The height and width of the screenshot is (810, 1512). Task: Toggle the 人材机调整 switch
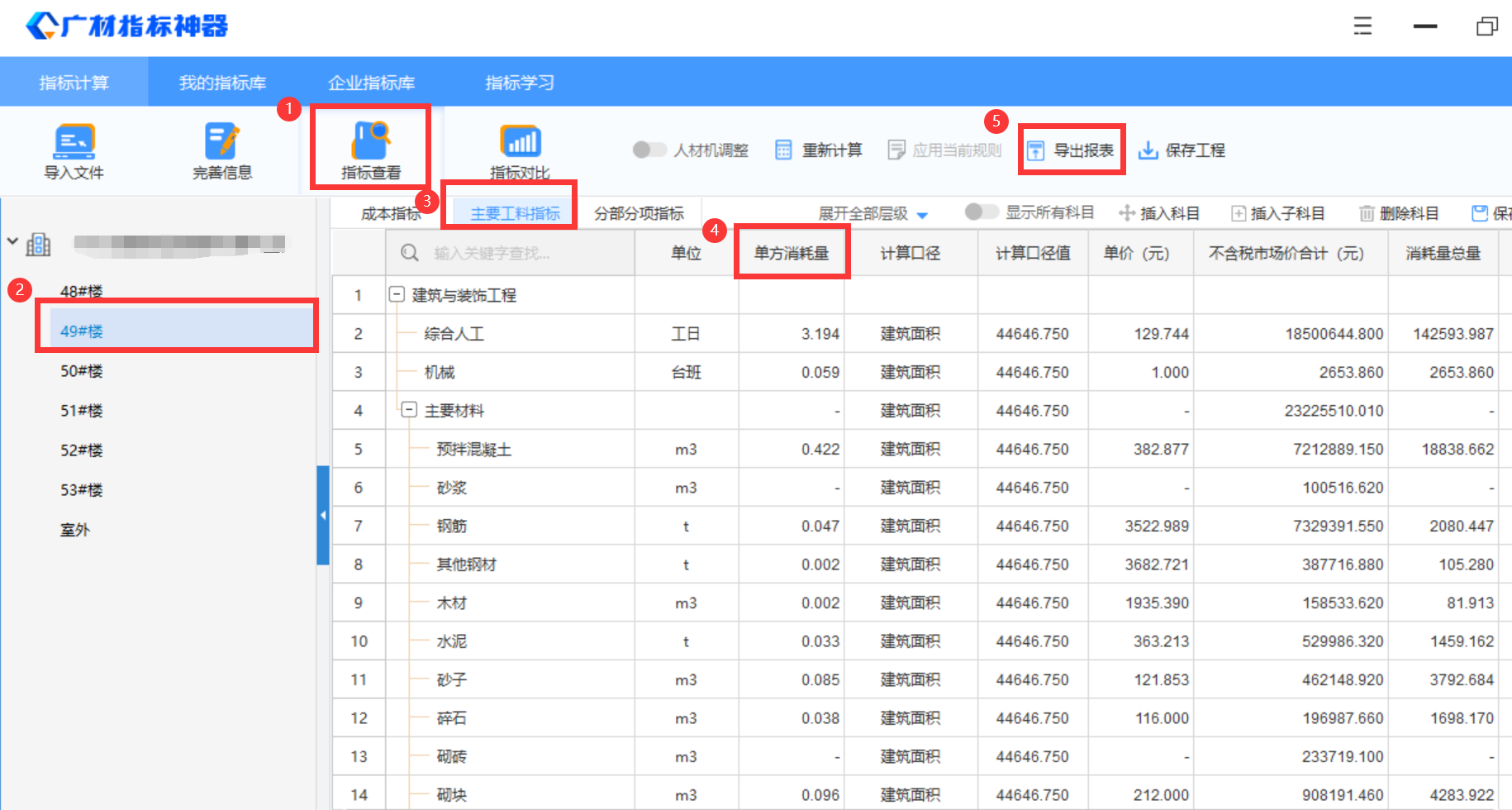649,150
